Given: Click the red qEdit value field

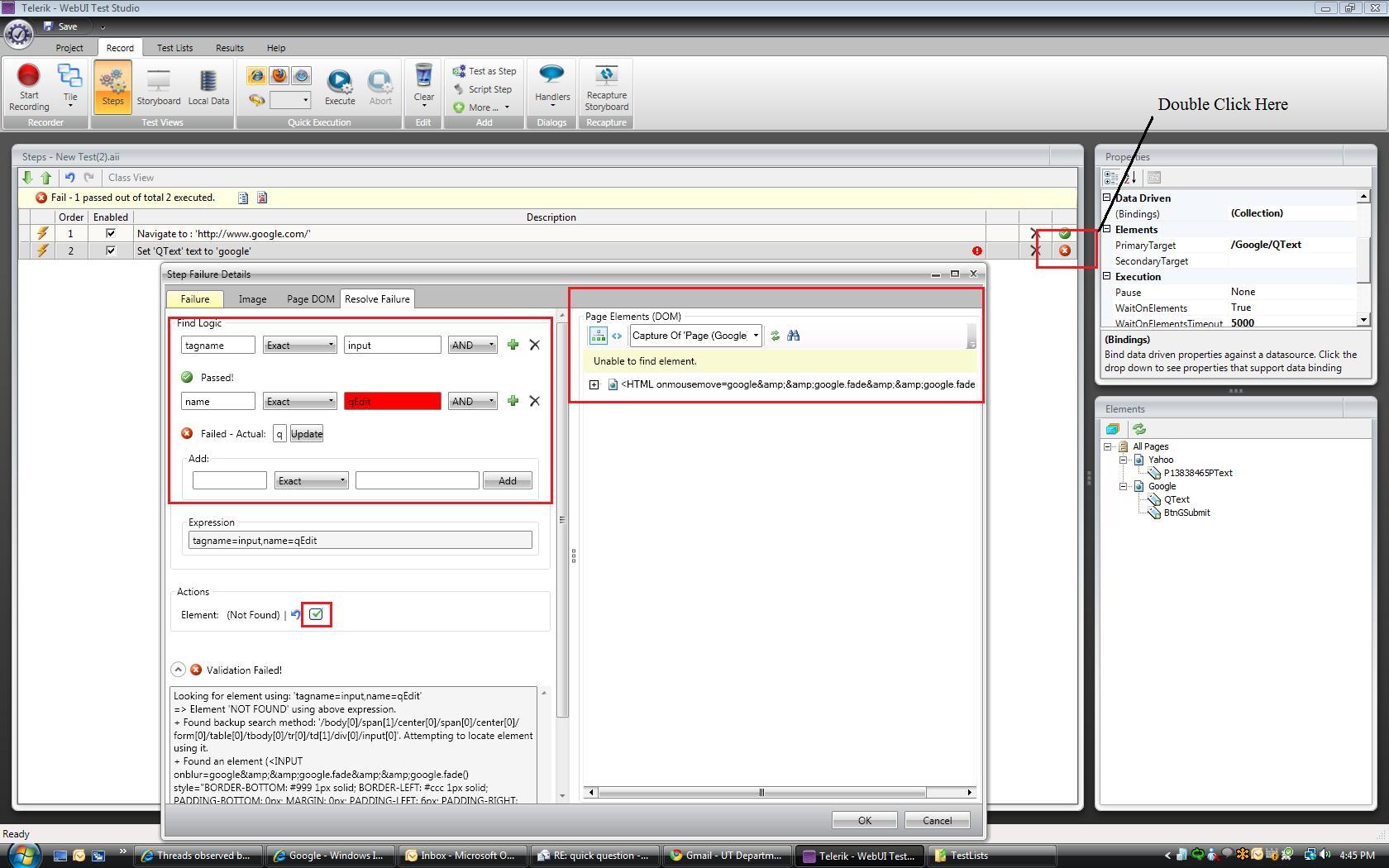Looking at the screenshot, I should (393, 401).
